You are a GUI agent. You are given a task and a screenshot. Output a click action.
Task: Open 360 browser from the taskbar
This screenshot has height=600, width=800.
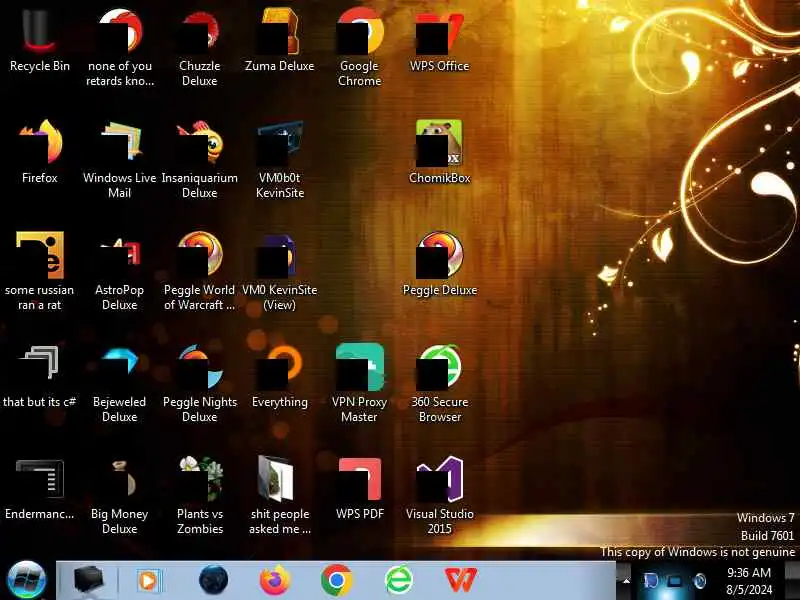[x=398, y=580]
